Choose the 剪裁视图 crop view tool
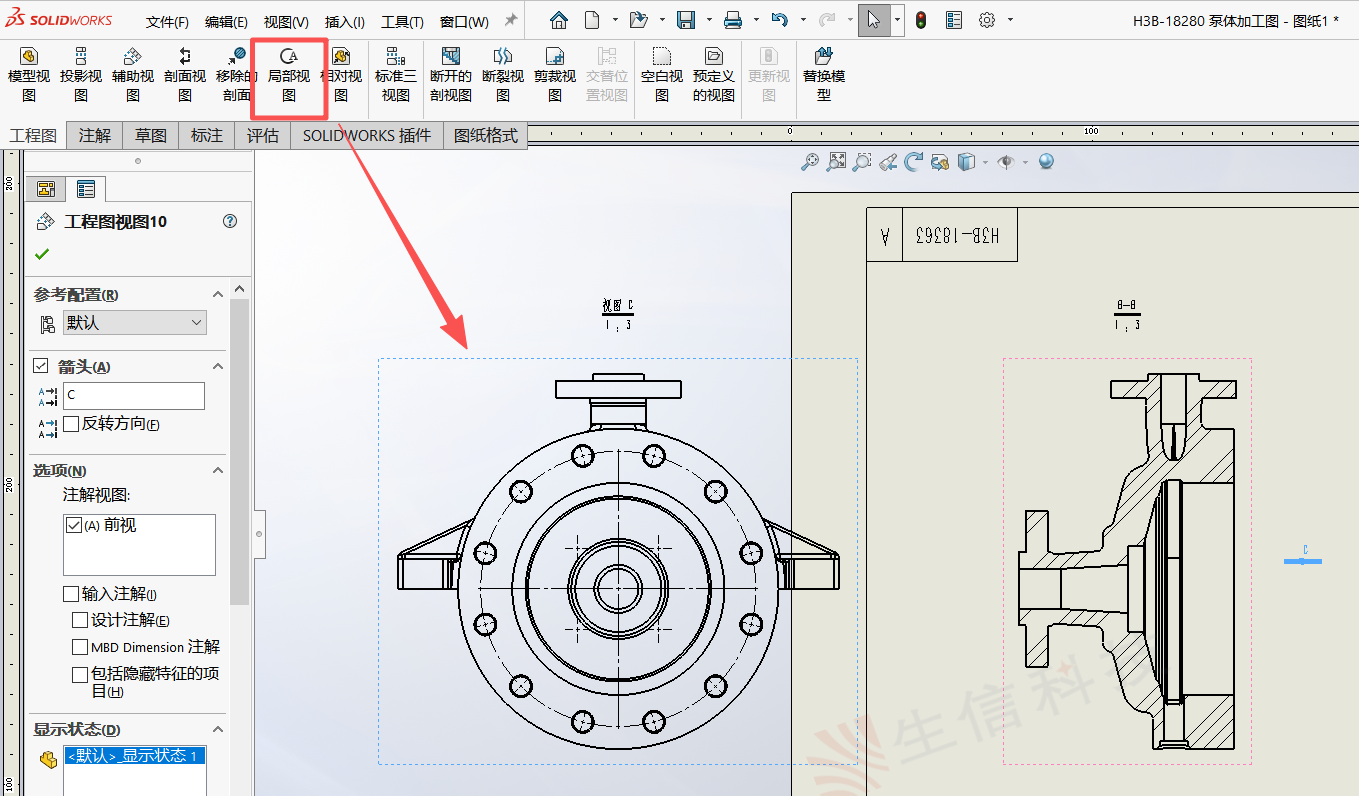Viewport: 1359px width, 796px height. [x=555, y=75]
